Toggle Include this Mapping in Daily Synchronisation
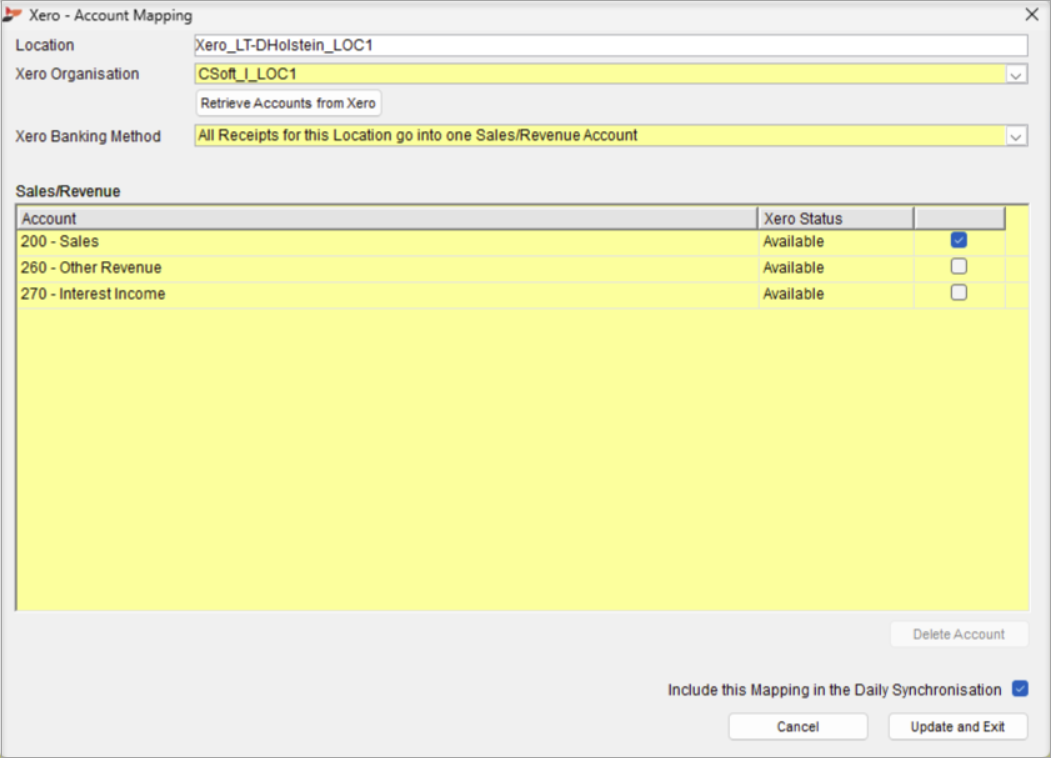Screen dimensions: 1051x758 (1020, 688)
